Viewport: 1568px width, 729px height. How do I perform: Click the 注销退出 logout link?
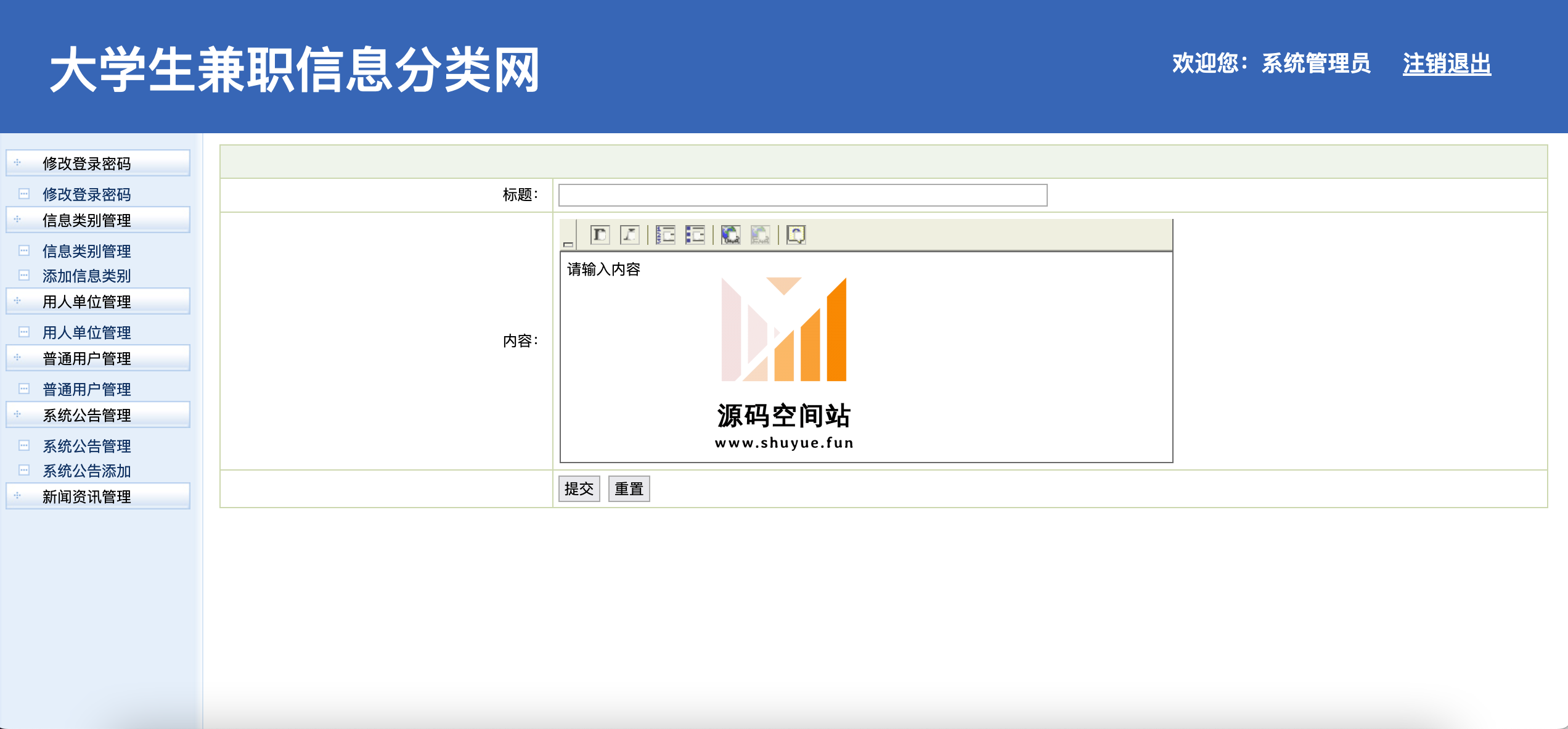click(1446, 64)
